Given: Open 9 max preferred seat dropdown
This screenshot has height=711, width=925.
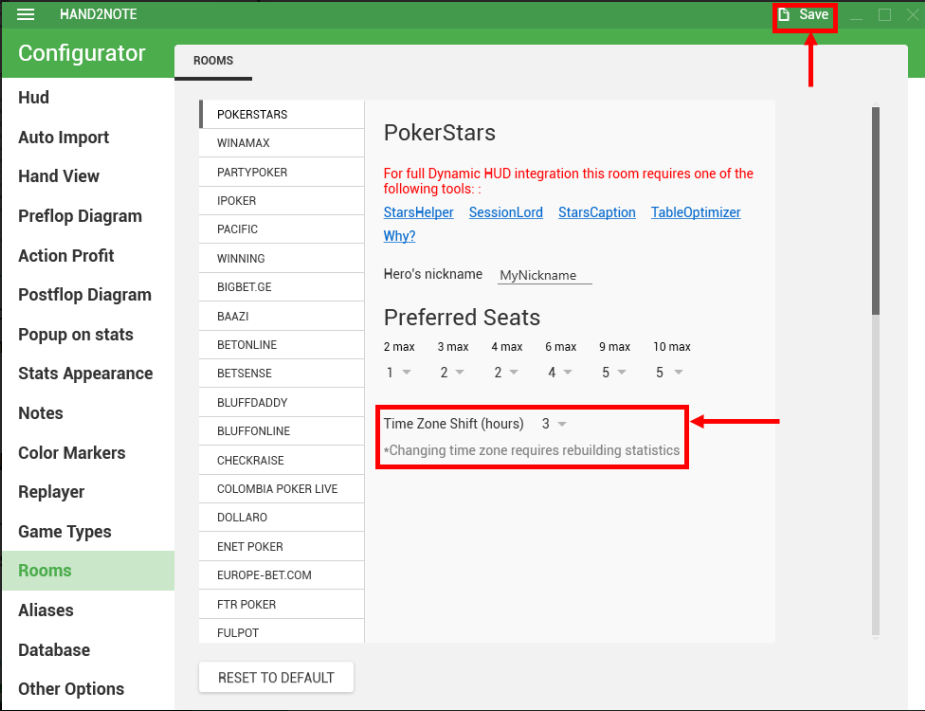Looking at the screenshot, I should coord(614,372).
